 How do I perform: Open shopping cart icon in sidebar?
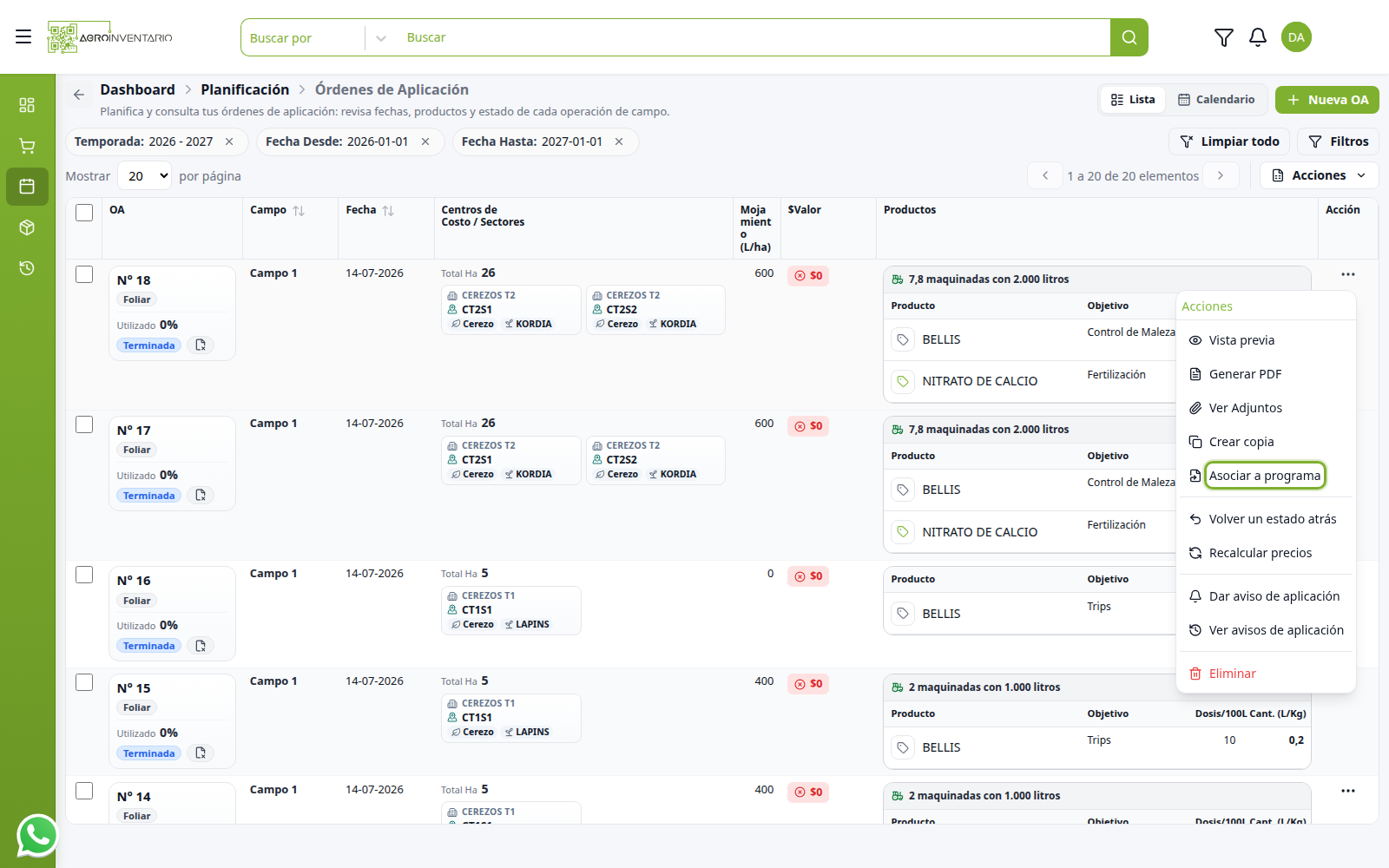tap(27, 146)
